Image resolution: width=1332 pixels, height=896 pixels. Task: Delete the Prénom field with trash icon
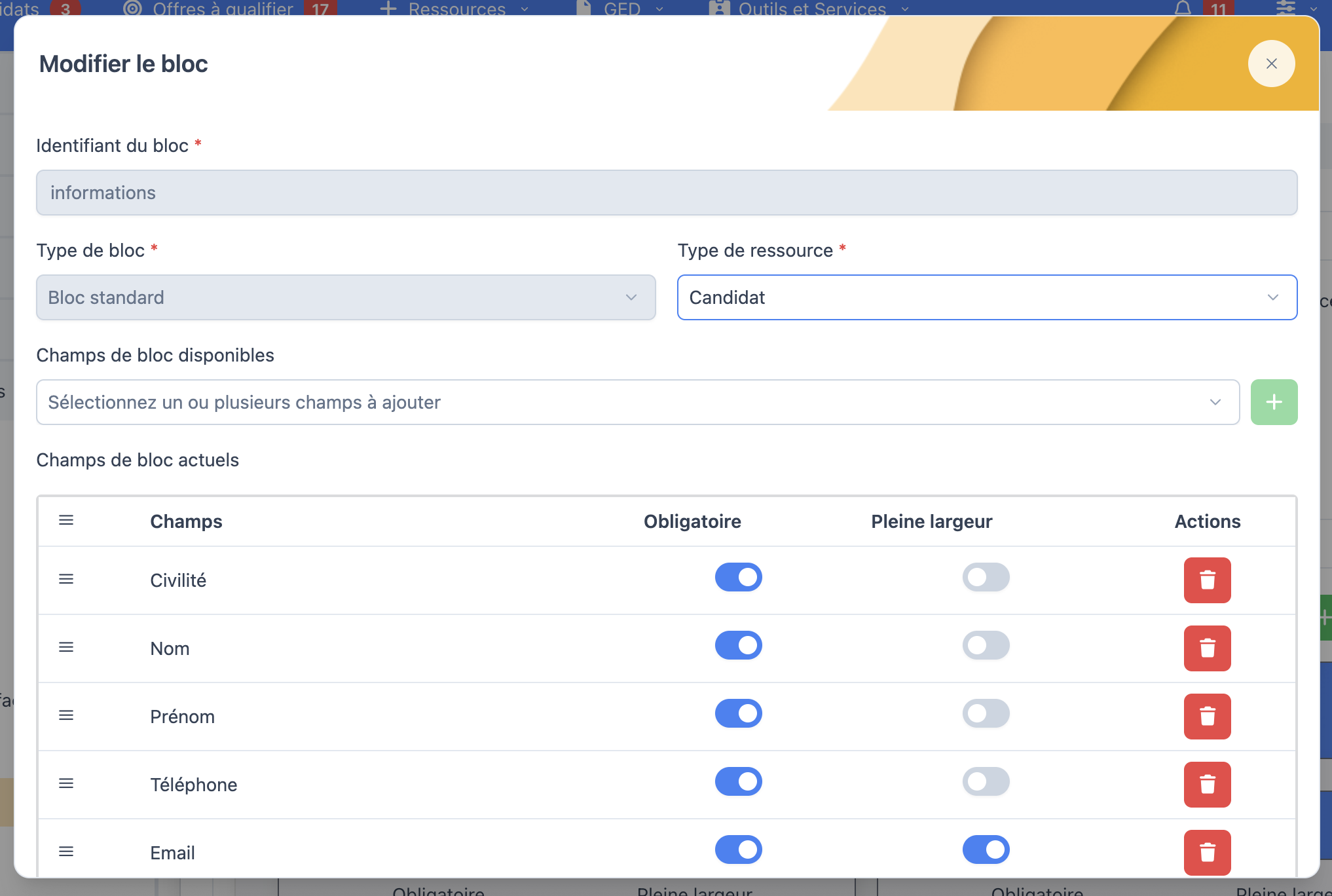point(1207,717)
